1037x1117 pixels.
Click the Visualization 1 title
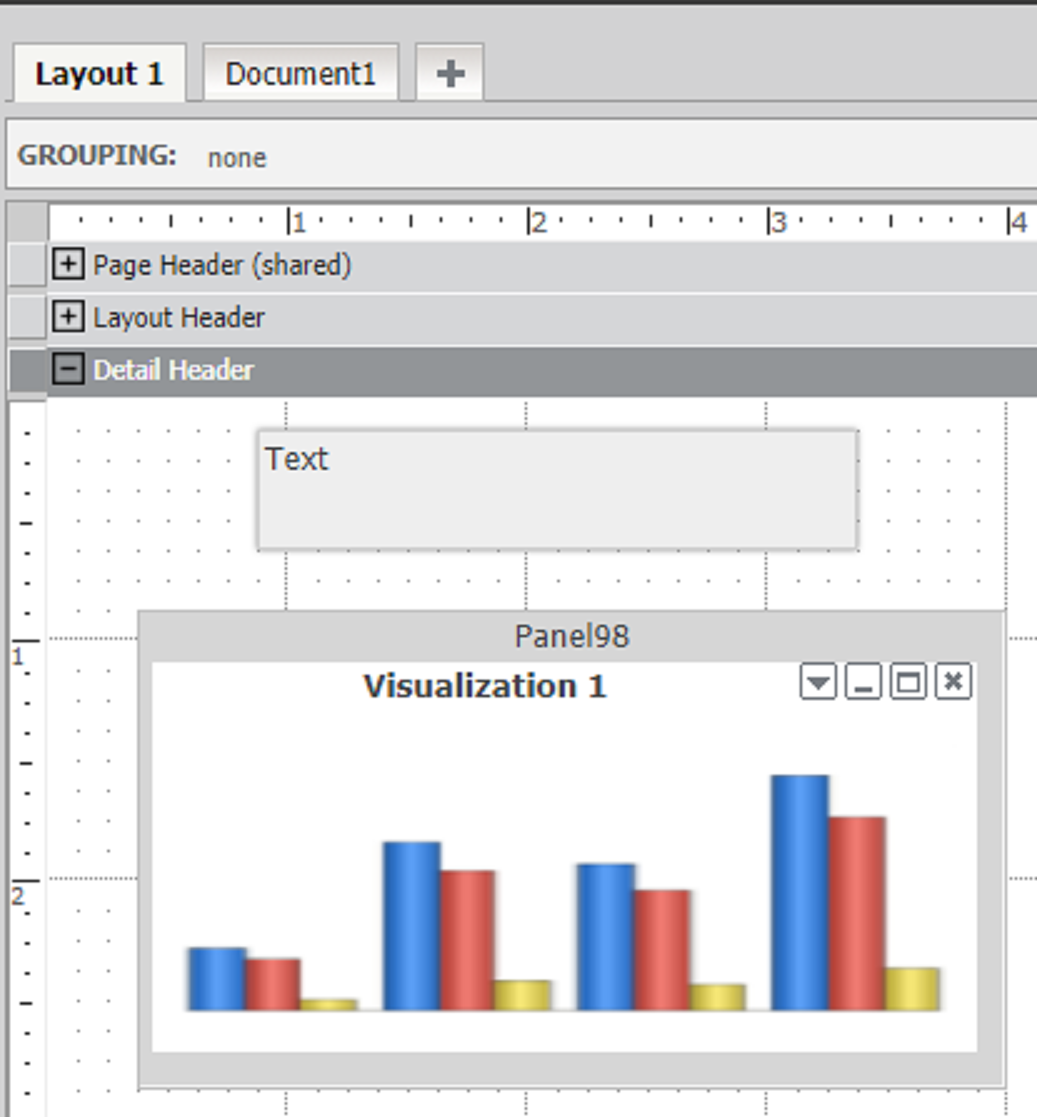pos(484,686)
